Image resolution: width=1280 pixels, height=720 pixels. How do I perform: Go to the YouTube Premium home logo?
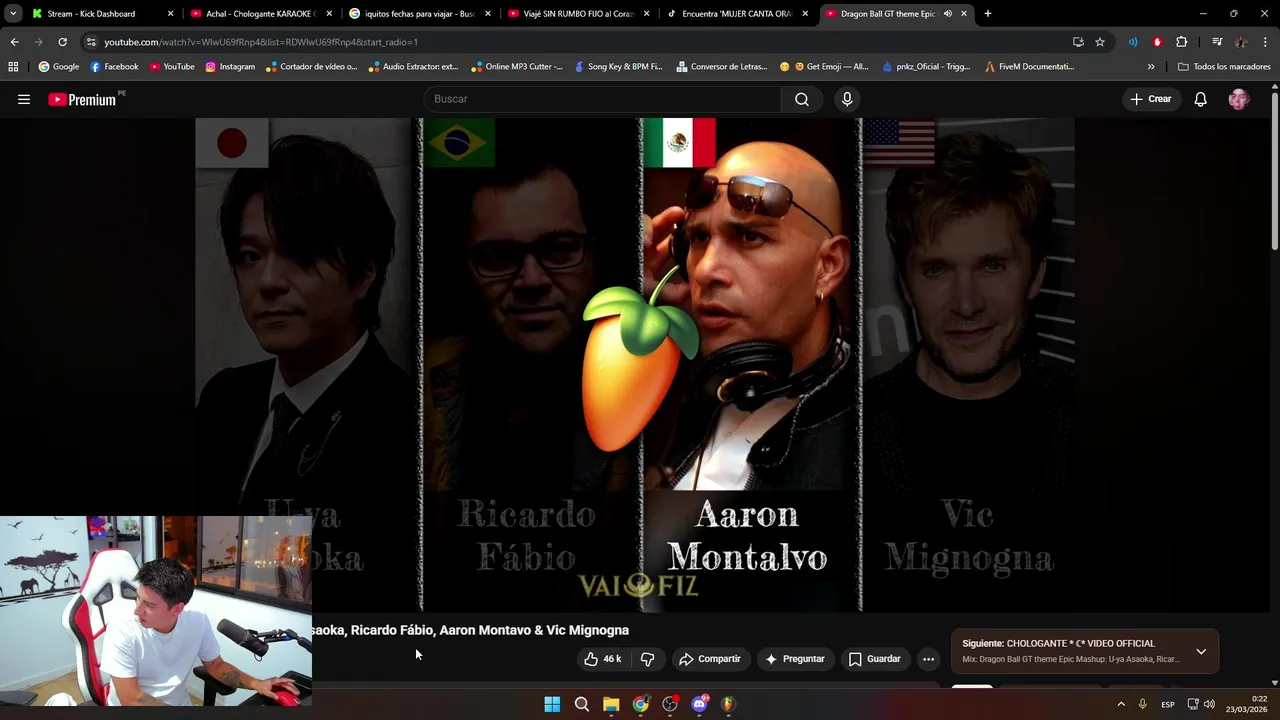pos(83,99)
